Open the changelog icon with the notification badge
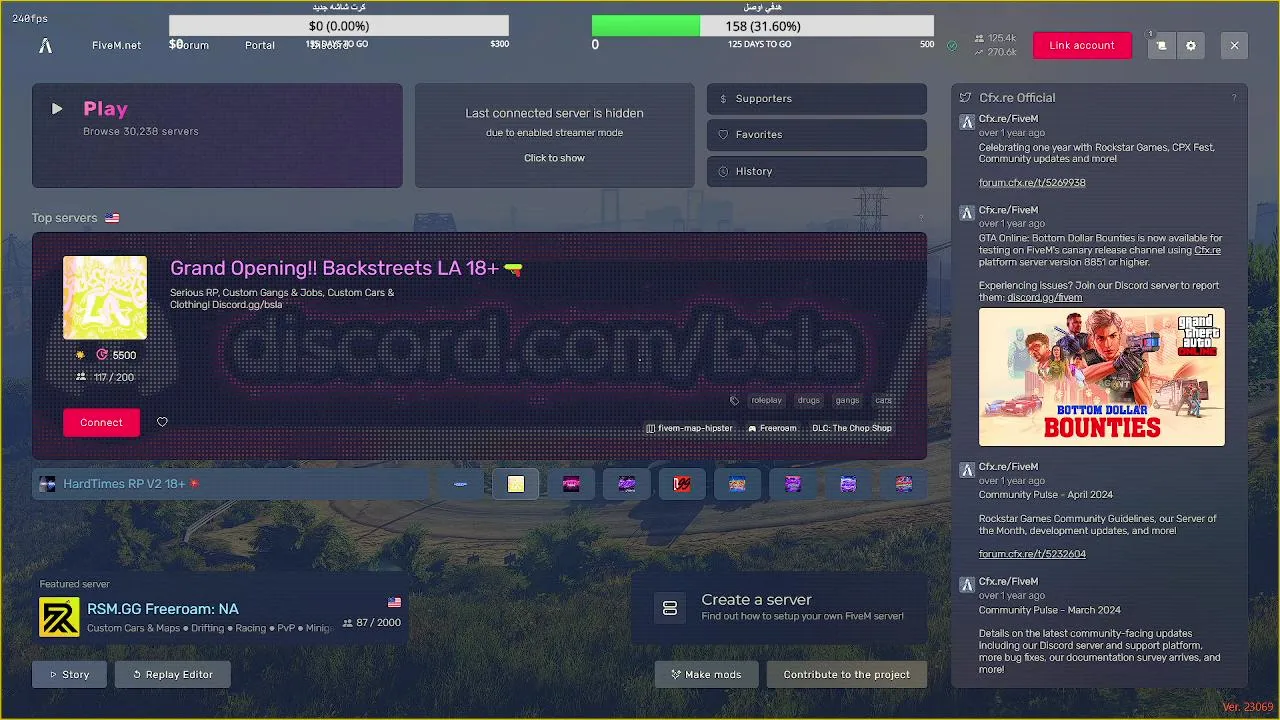1280x720 pixels. 1161,45
